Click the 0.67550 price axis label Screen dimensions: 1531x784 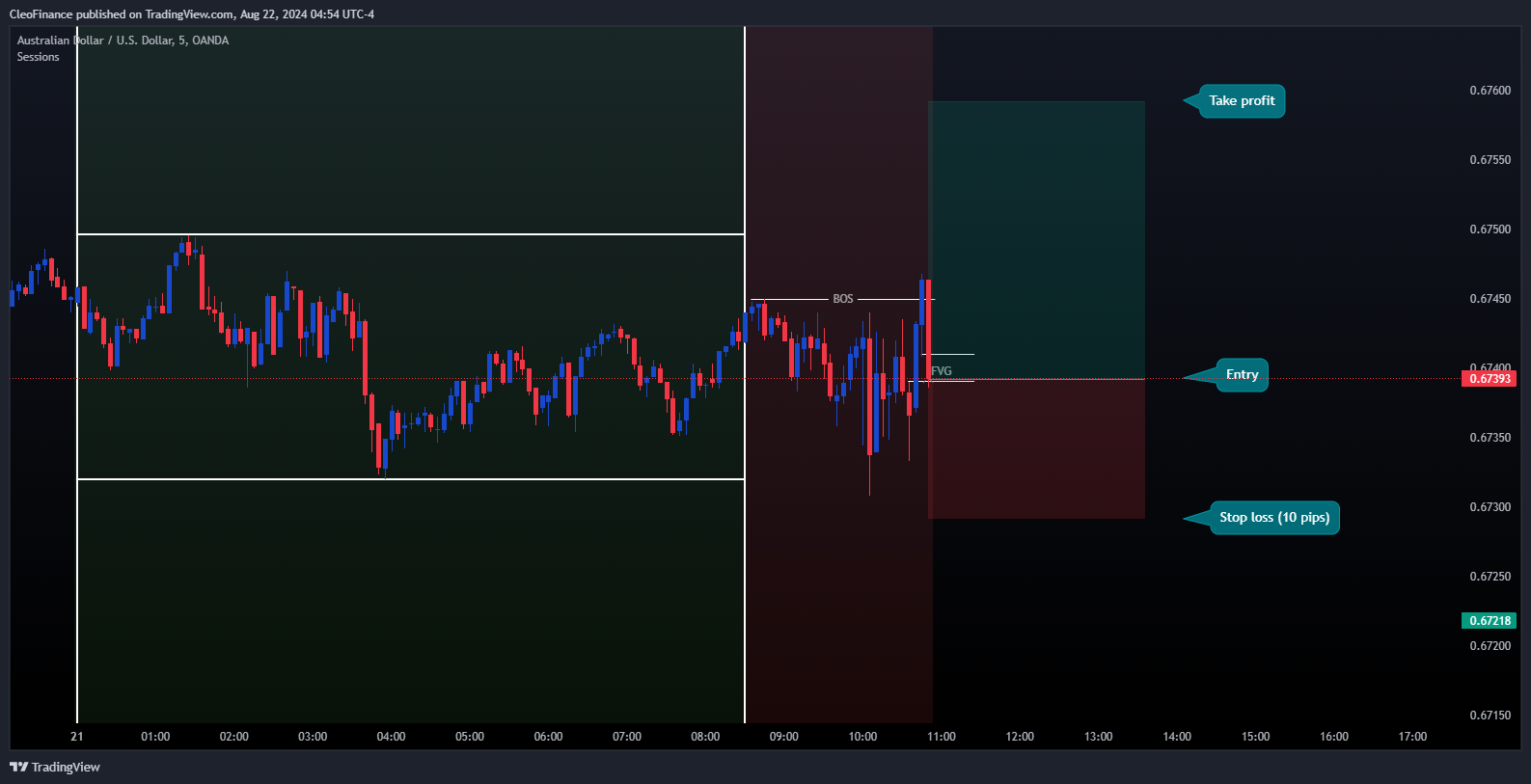pos(1490,160)
